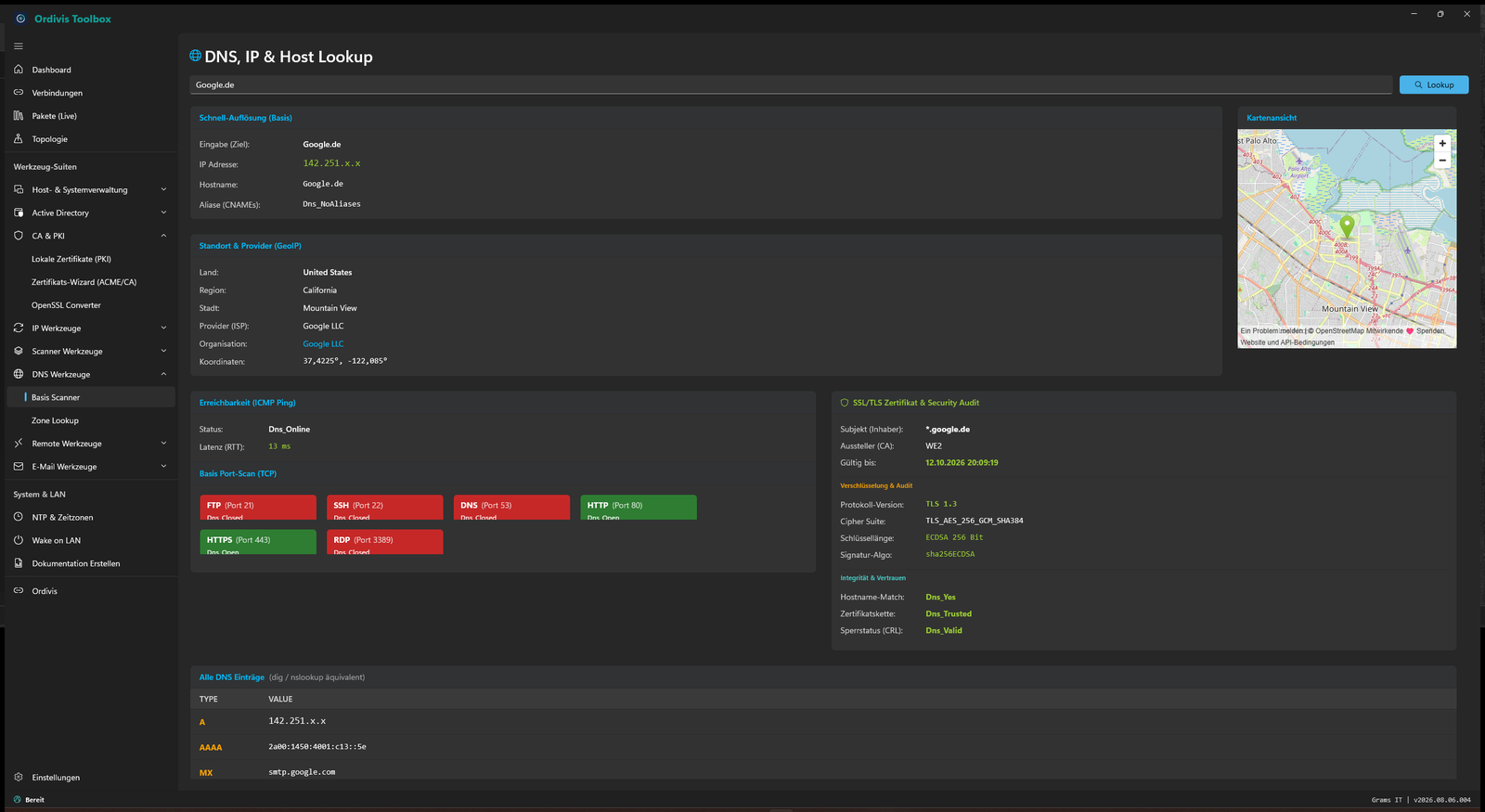This screenshot has height=812, width=1485.
Task: Expand the IP Werkzeuge chevron
Action: click(163, 328)
